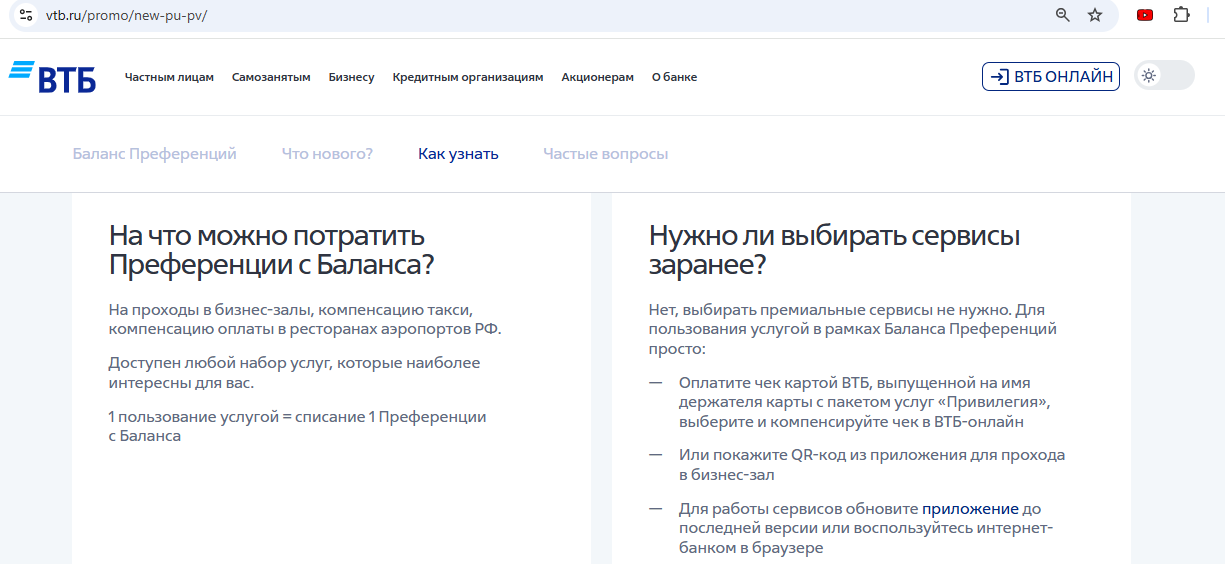
Task: Switch to the Что нового? tab
Action: click(327, 154)
